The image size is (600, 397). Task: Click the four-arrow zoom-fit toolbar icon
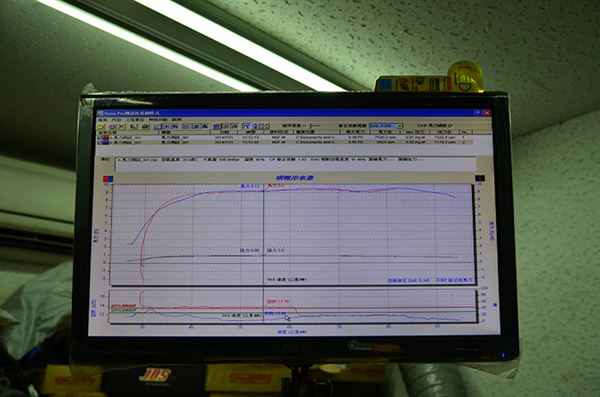pyautogui.click(x=265, y=126)
